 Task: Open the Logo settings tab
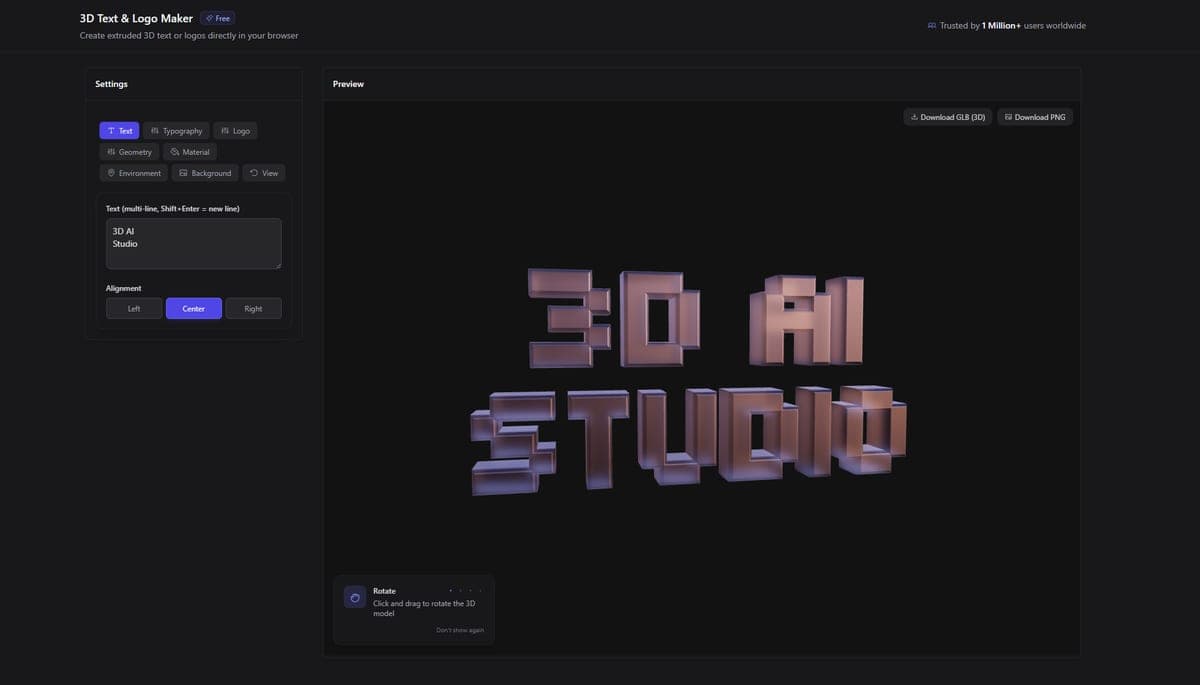click(235, 131)
